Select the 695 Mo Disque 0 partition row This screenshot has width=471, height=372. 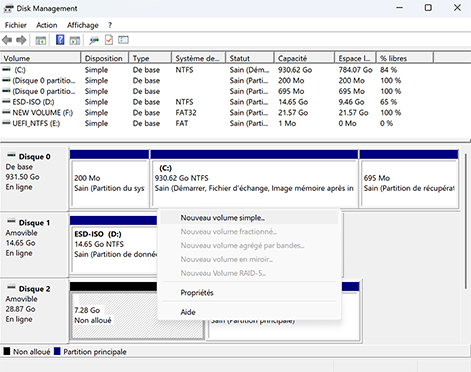pos(217,91)
